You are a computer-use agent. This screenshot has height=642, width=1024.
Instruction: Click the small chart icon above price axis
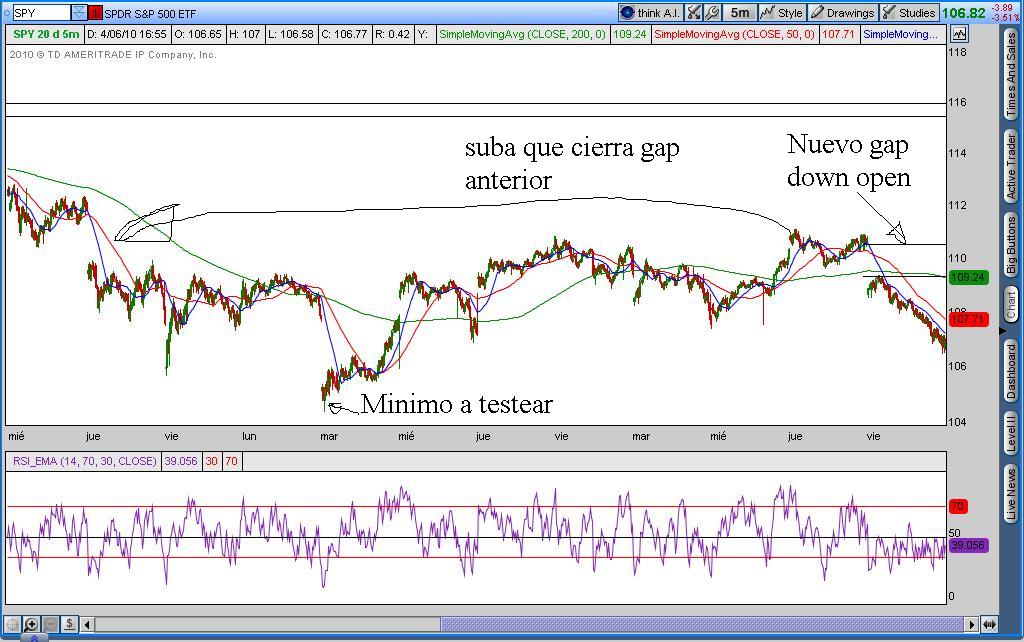tap(959, 34)
